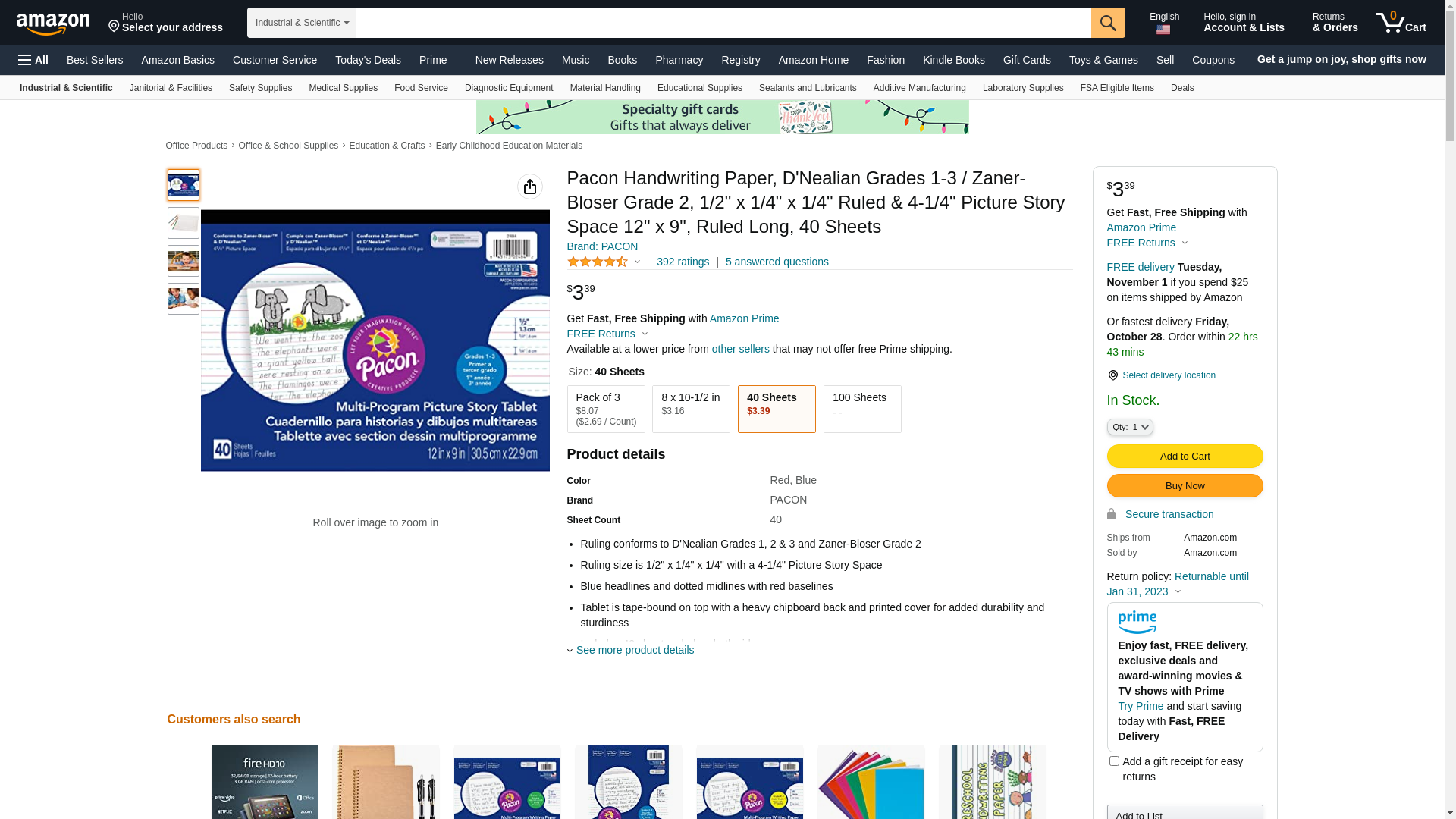This screenshot has width=1456, height=819.
Task: Click the star rating icons
Action: (598, 262)
